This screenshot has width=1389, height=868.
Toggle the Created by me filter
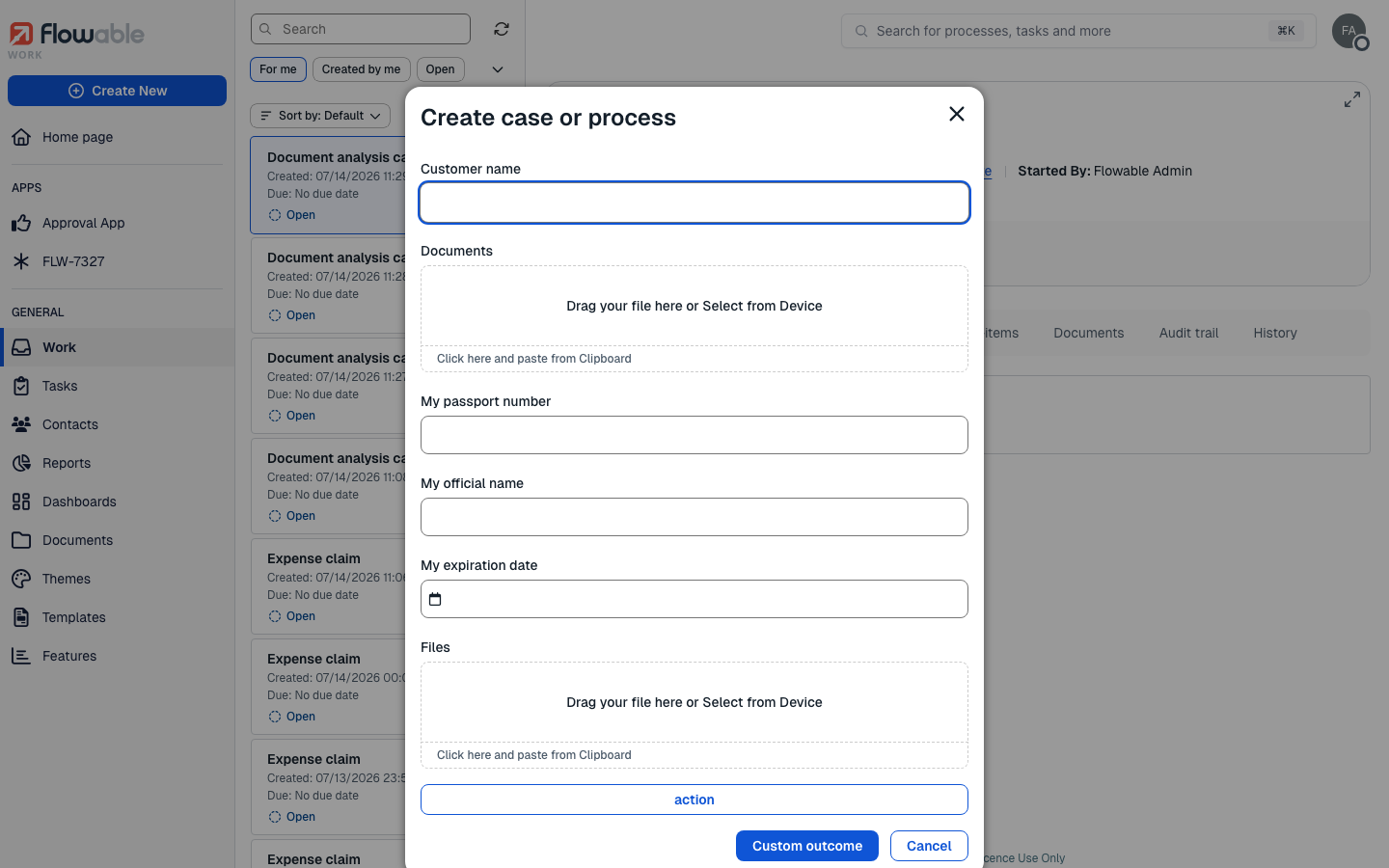[361, 69]
